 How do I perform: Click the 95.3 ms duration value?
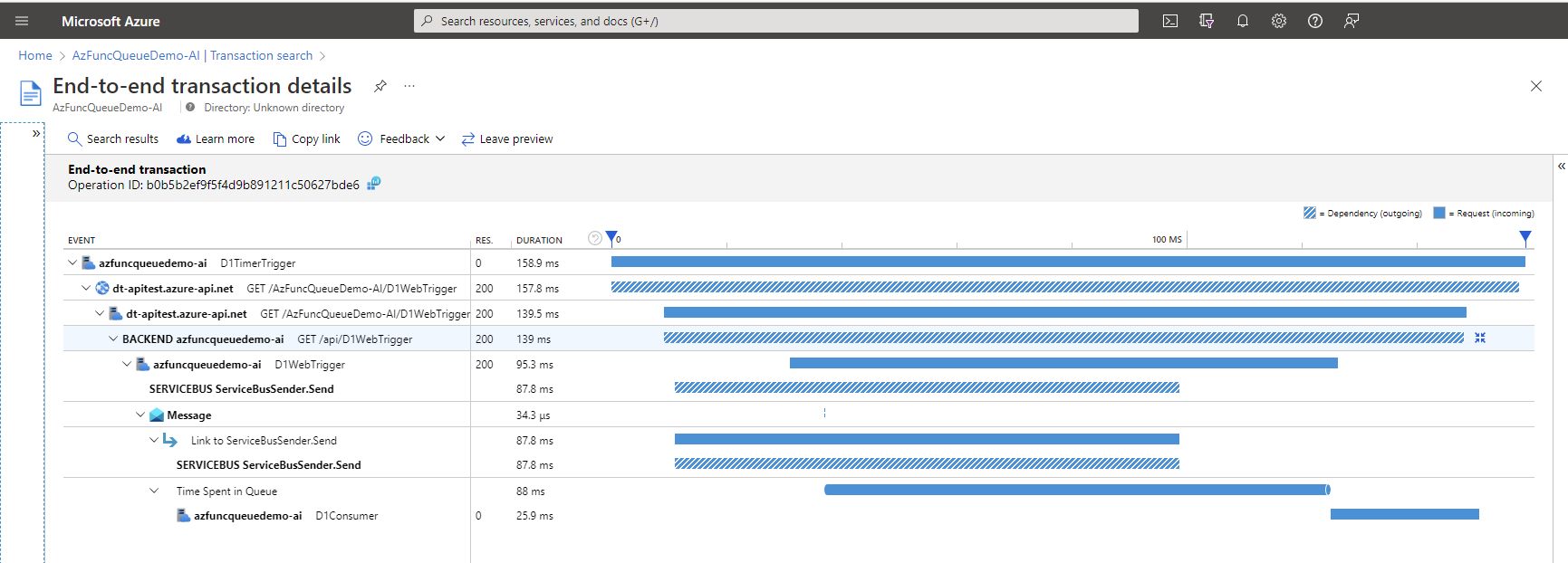[534, 365]
